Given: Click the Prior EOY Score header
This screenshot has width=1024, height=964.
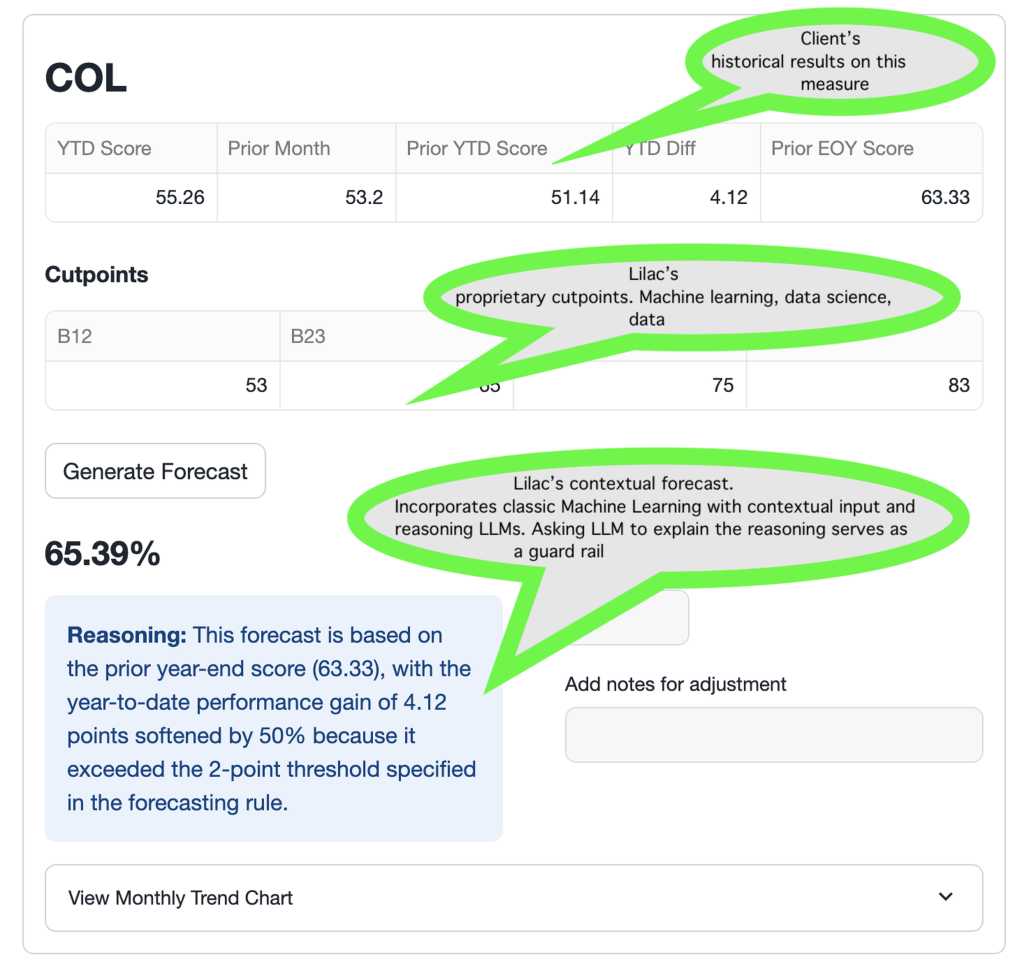Looking at the screenshot, I should pos(842,149).
